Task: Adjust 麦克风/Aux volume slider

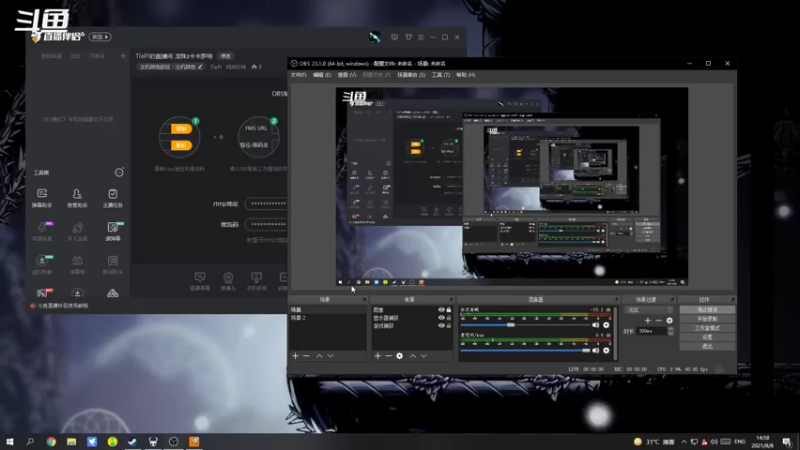Action: [x=524, y=351]
